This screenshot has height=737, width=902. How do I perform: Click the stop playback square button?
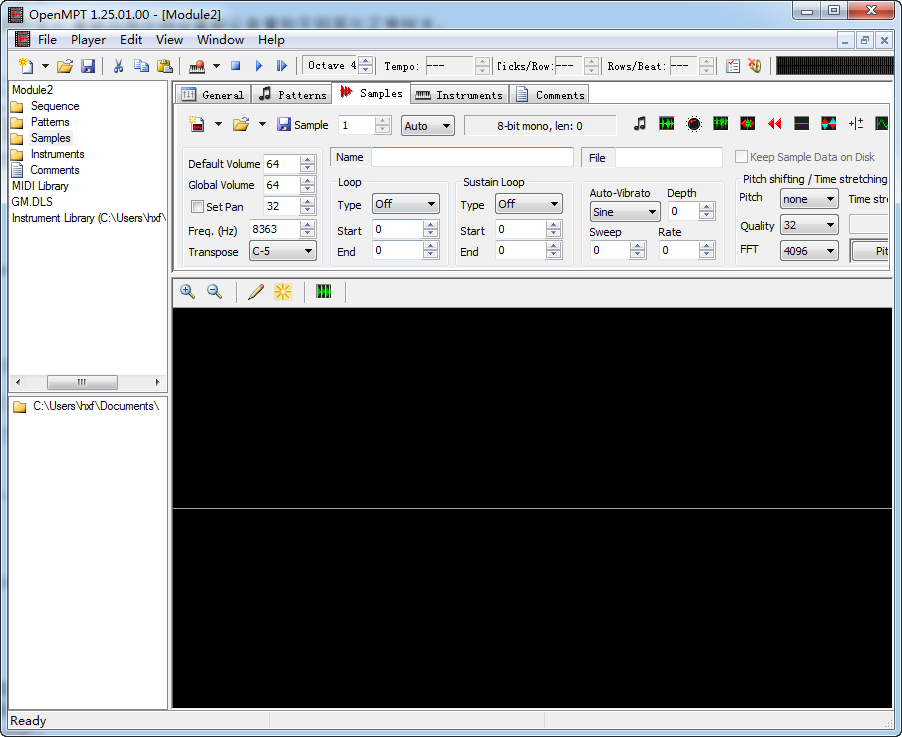[x=236, y=66]
